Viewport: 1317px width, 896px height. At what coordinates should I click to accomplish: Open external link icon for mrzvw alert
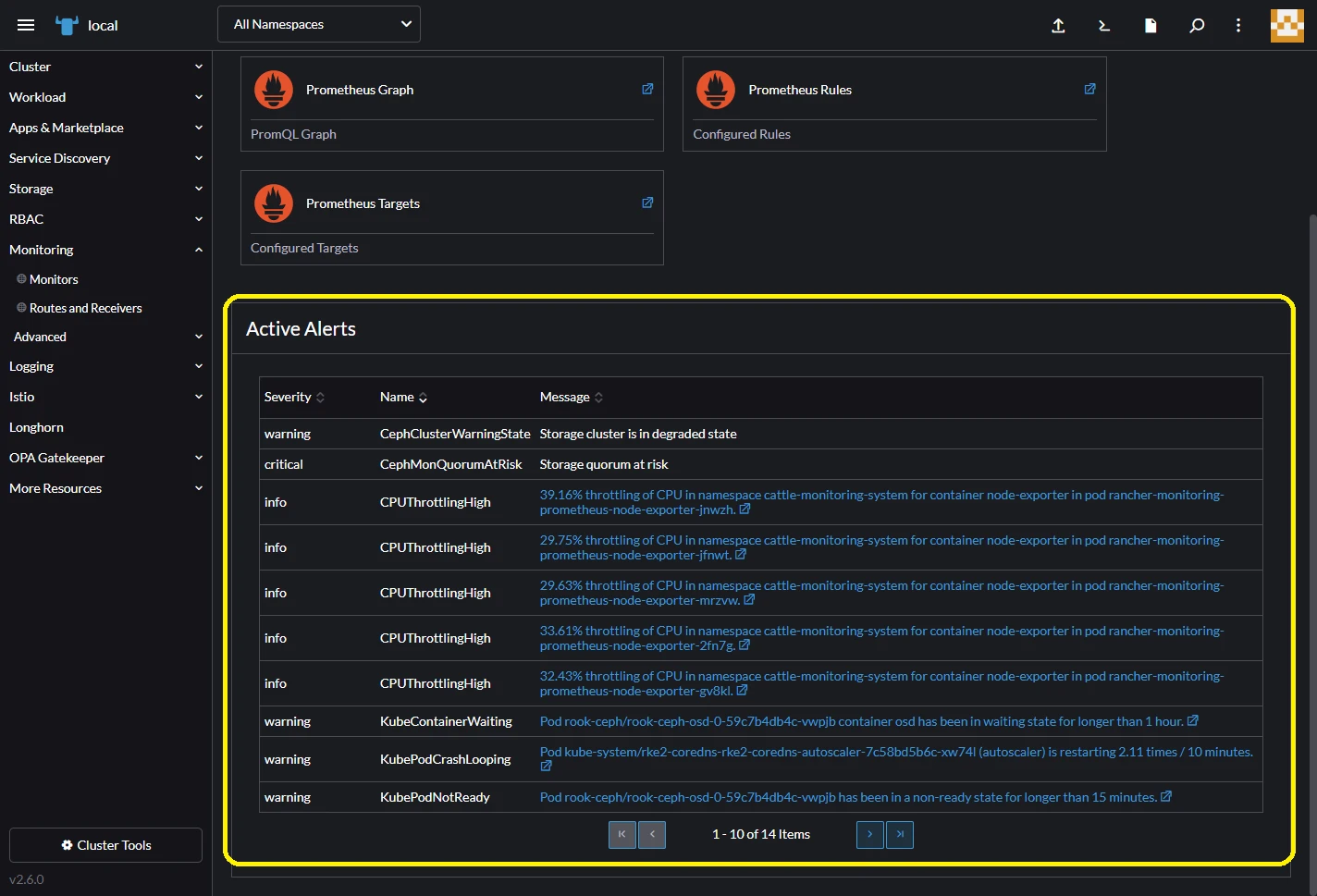click(749, 600)
